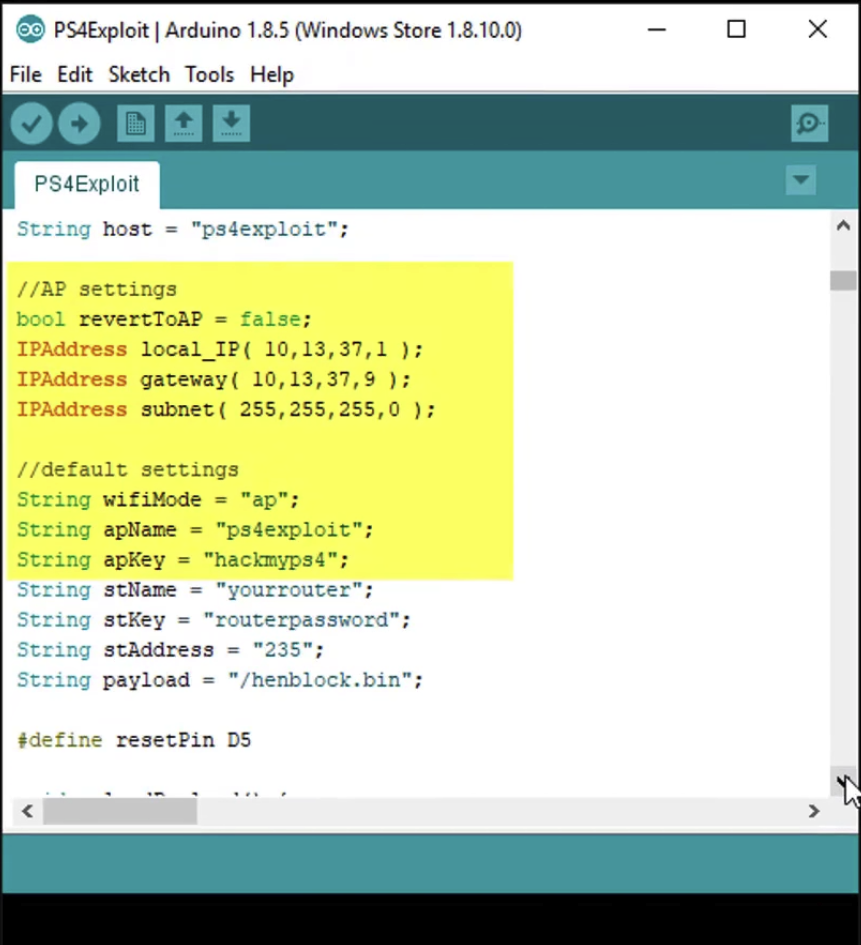The height and width of the screenshot is (945, 861).
Task: Click the Verify checkmark button
Action: 31,124
